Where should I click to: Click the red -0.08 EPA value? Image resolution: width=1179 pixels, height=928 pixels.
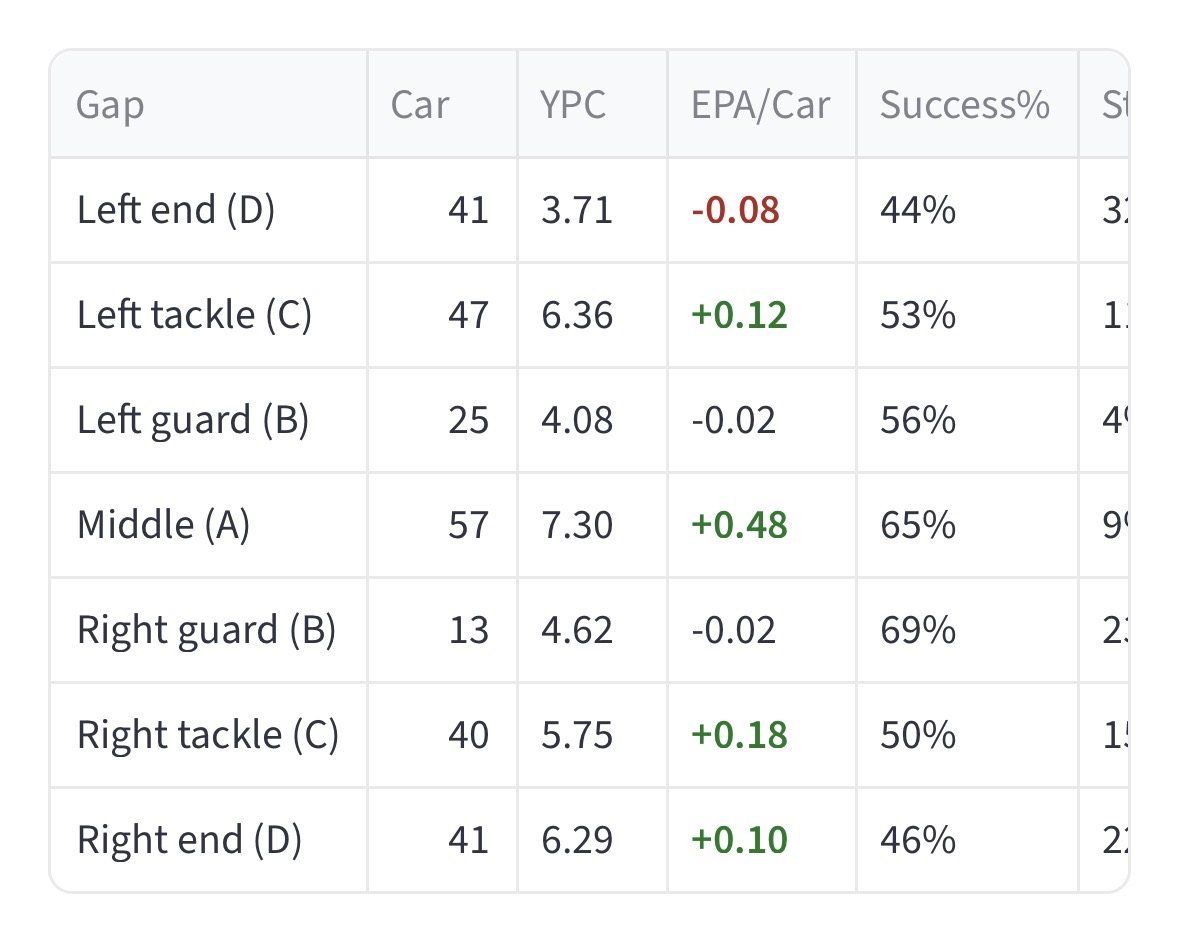pyautogui.click(x=735, y=210)
